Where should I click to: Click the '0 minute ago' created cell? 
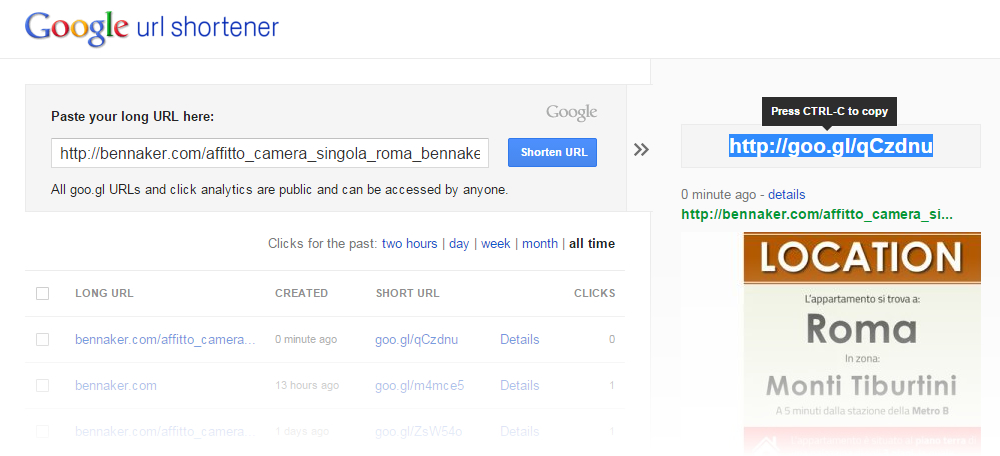(x=305, y=339)
